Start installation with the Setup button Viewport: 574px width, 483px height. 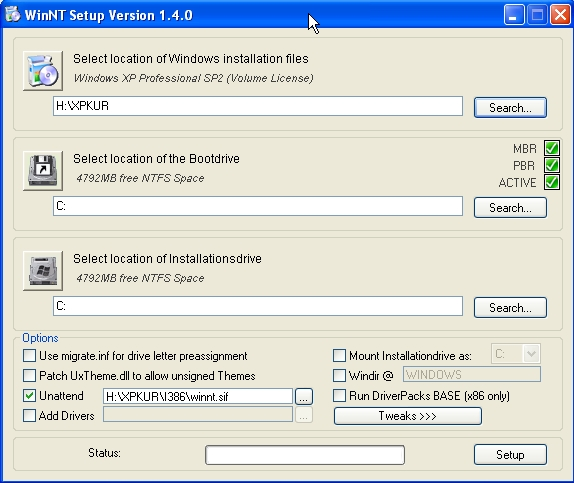(510, 454)
